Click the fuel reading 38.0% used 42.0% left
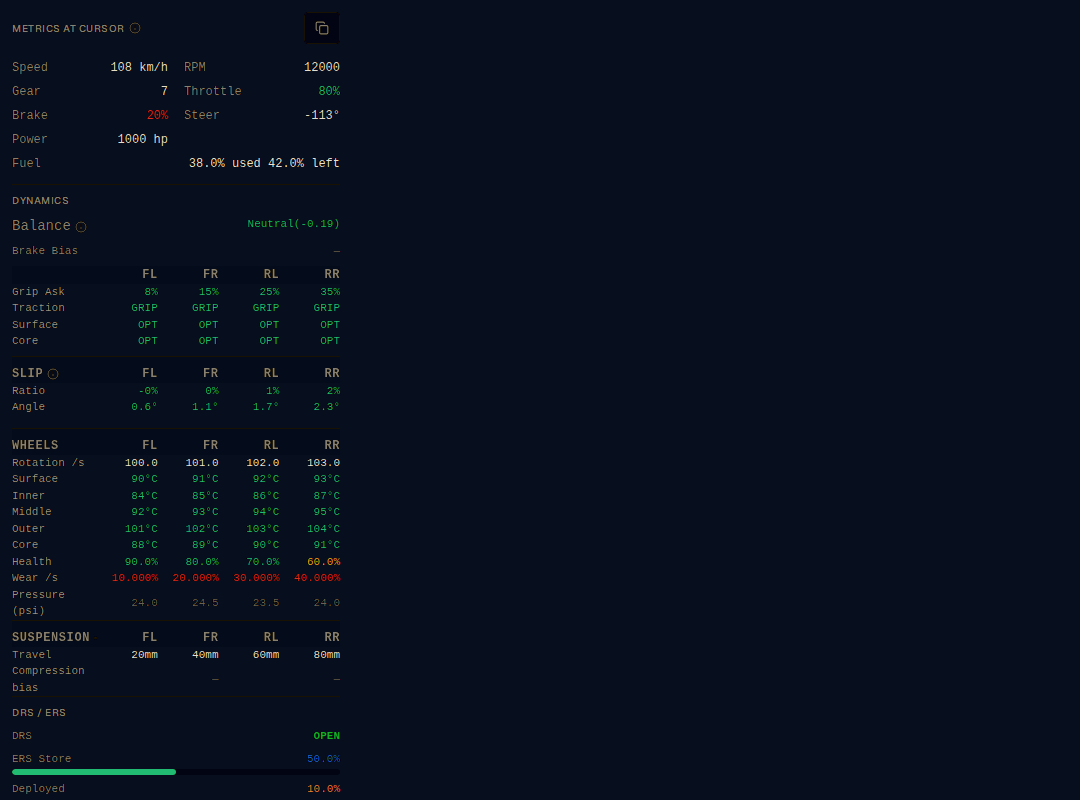Image resolution: width=1080 pixels, height=800 pixels. [x=264, y=163]
